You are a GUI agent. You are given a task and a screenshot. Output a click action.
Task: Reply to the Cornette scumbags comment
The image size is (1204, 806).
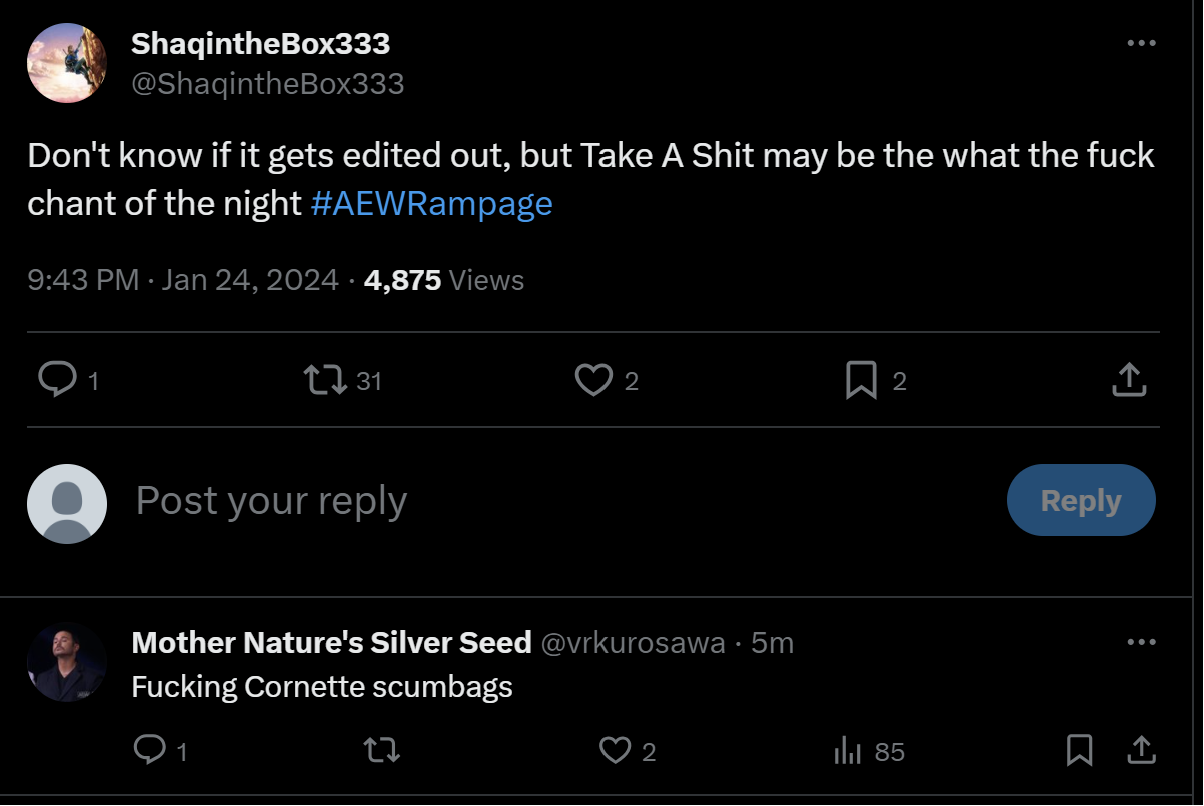[x=149, y=750]
